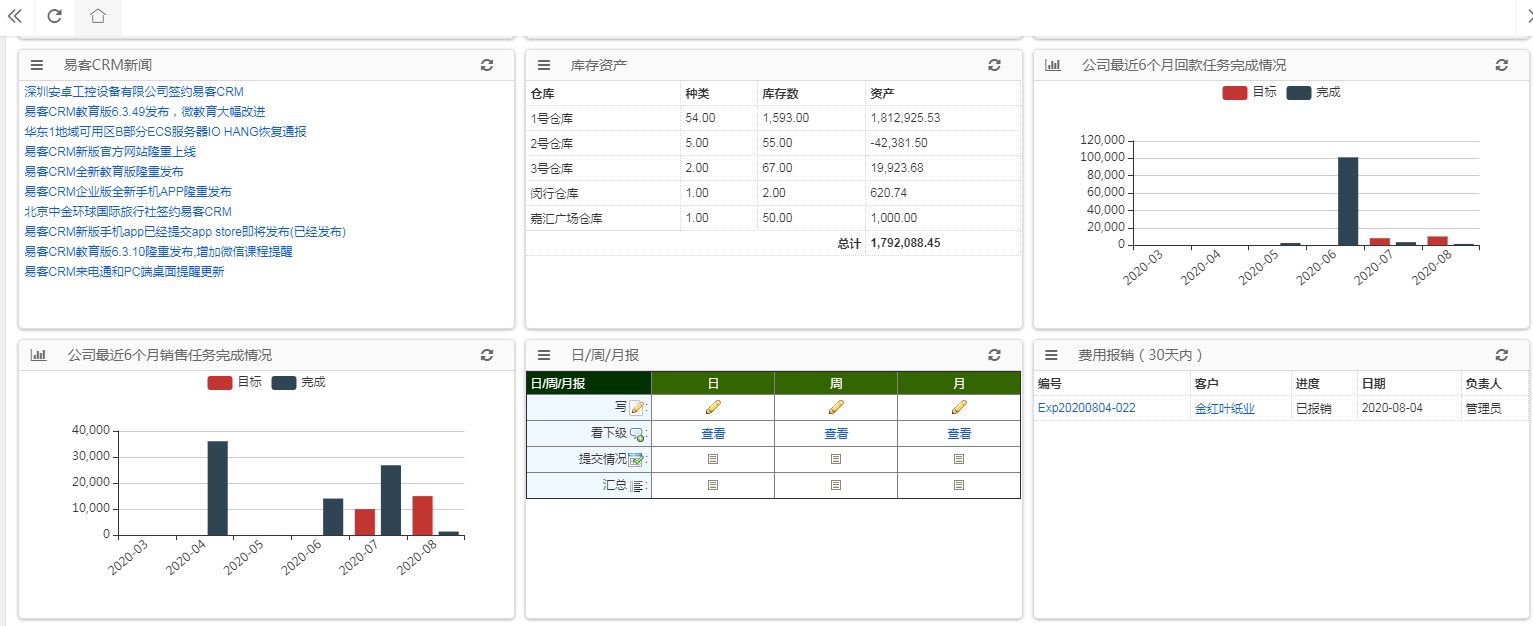The width and height of the screenshot is (1533, 626).
Task: Refresh the 日/周/月报 panel
Action: pyautogui.click(x=994, y=355)
